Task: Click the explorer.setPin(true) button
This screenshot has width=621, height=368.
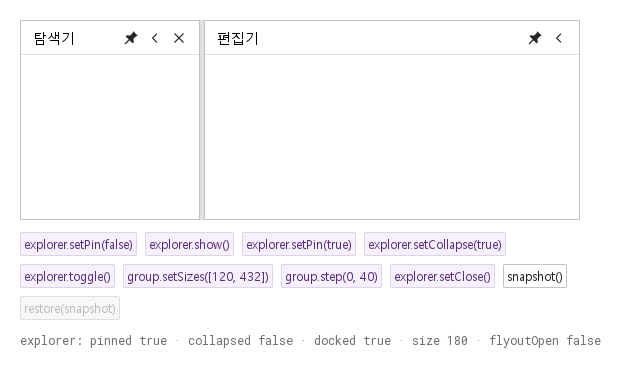Action: [299, 244]
